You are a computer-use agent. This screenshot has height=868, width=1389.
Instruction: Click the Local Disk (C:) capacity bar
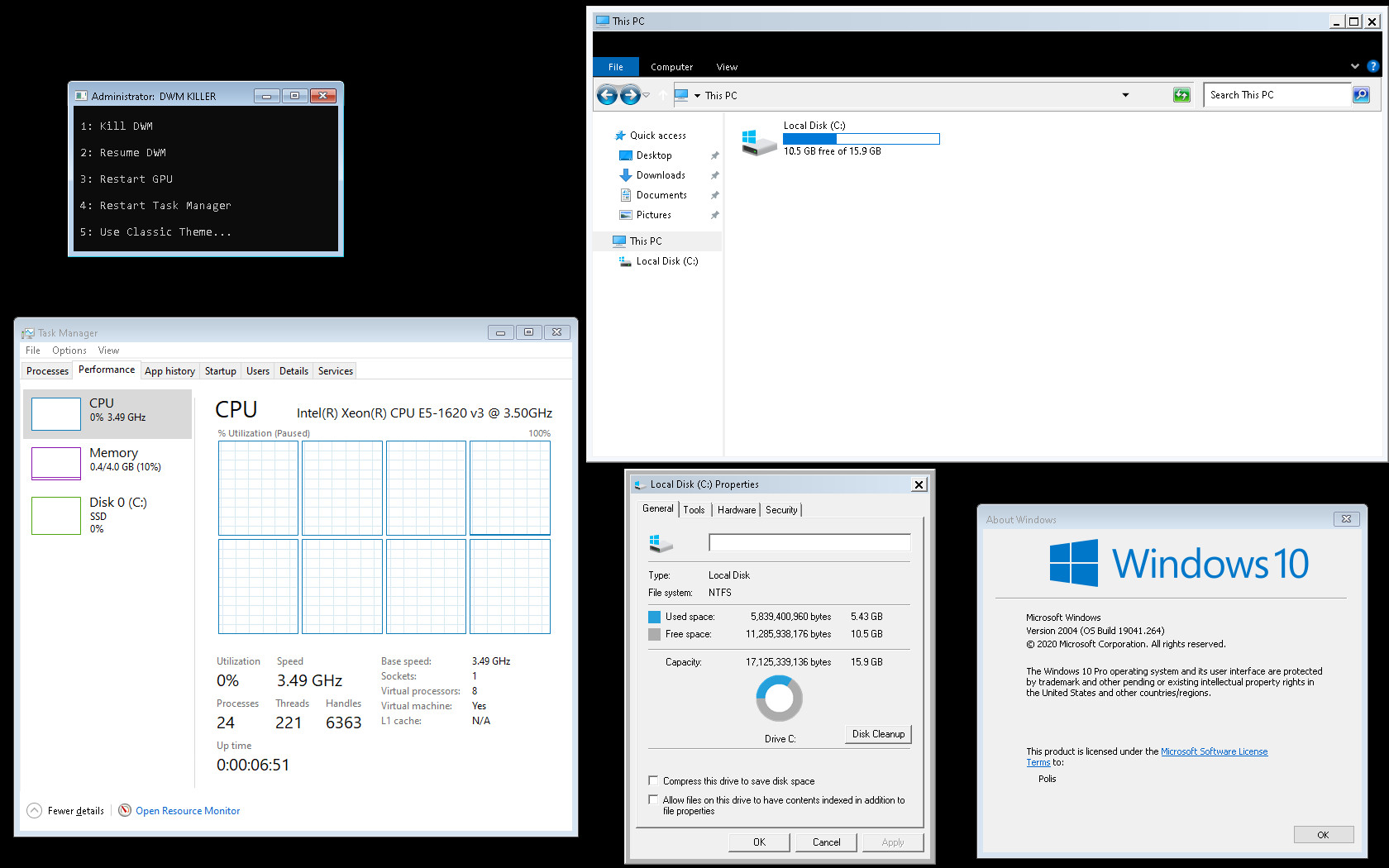[x=861, y=139]
